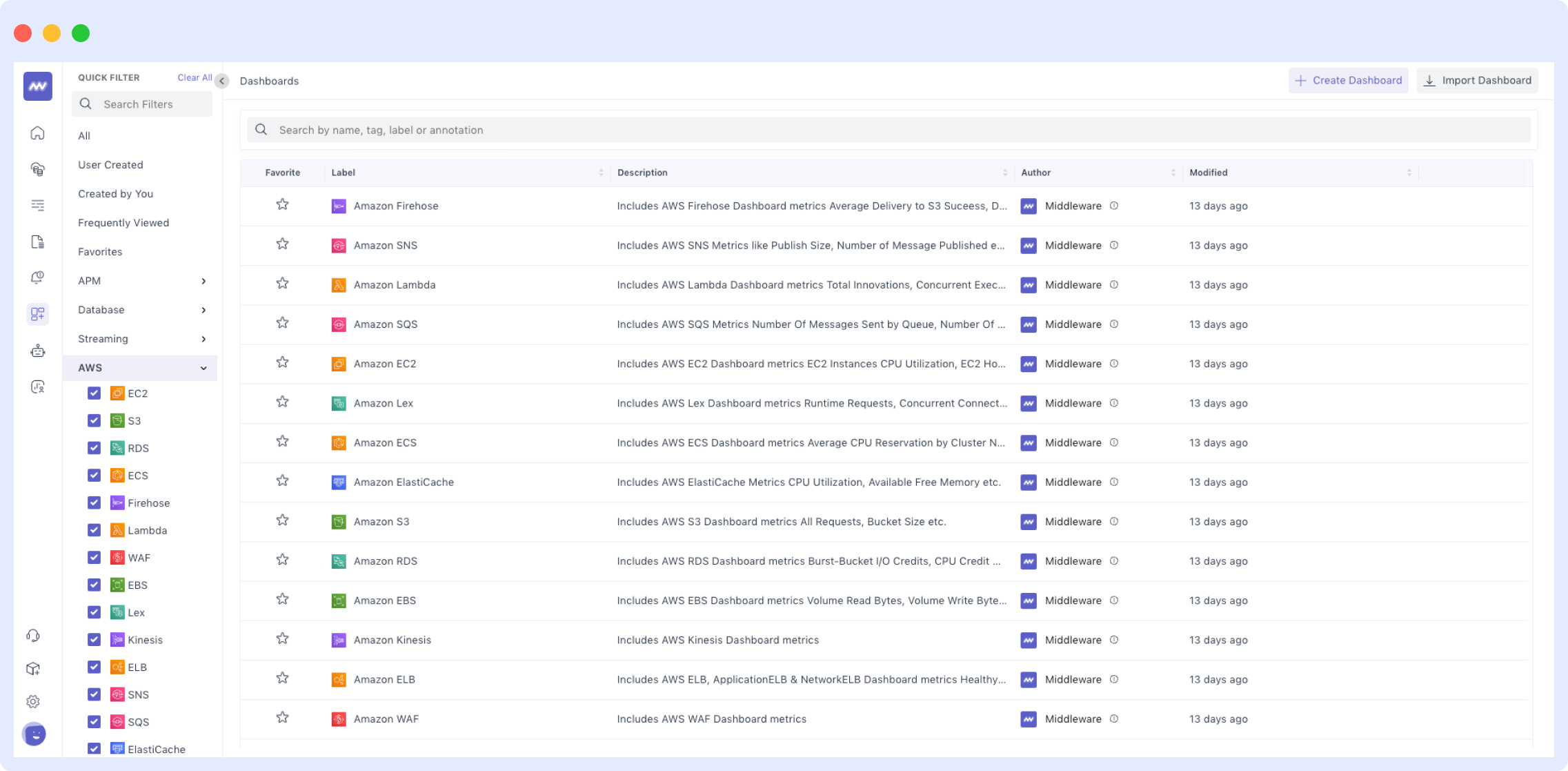Select the Frequently Viewed filter
The height and width of the screenshot is (771, 1568).
click(x=123, y=223)
